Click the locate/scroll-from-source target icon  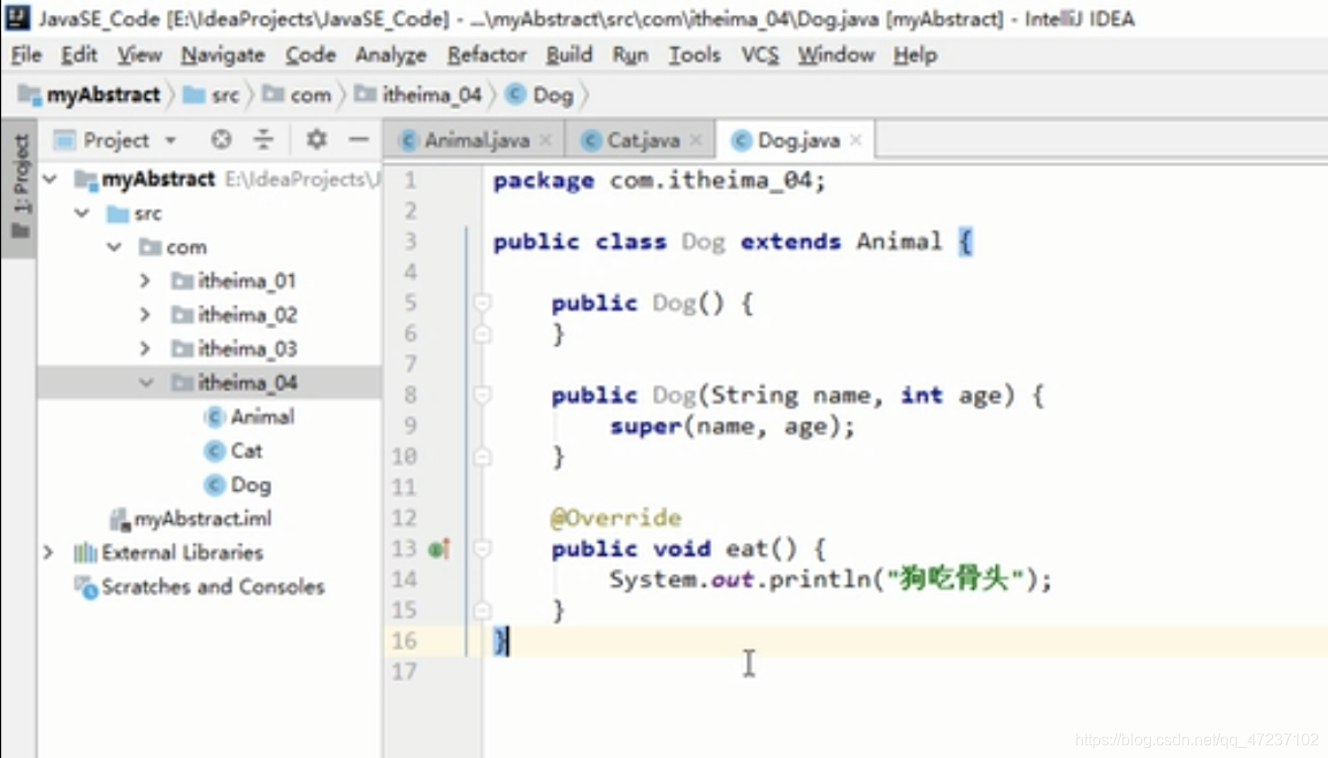(x=221, y=140)
